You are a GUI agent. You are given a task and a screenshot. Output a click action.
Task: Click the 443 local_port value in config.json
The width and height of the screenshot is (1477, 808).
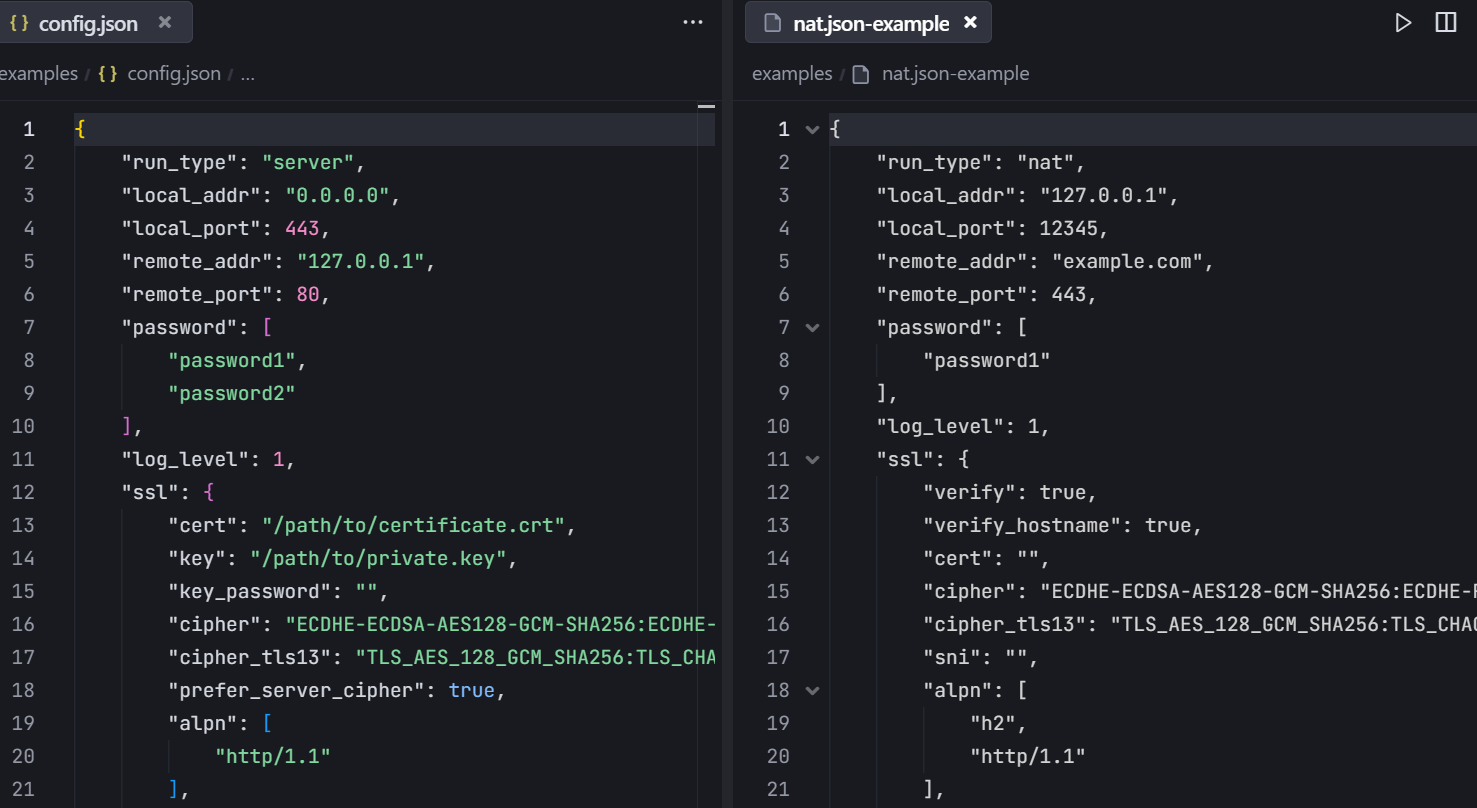tap(302, 228)
